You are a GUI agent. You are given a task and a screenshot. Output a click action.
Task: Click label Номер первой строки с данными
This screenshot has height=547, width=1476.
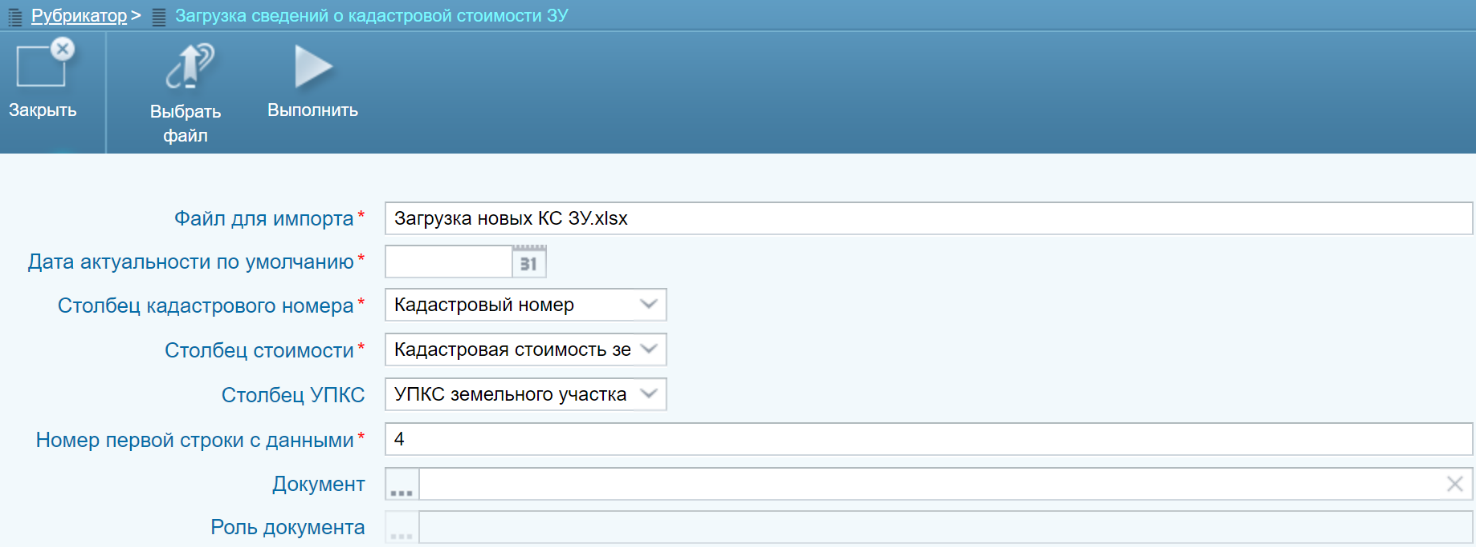pos(195,439)
